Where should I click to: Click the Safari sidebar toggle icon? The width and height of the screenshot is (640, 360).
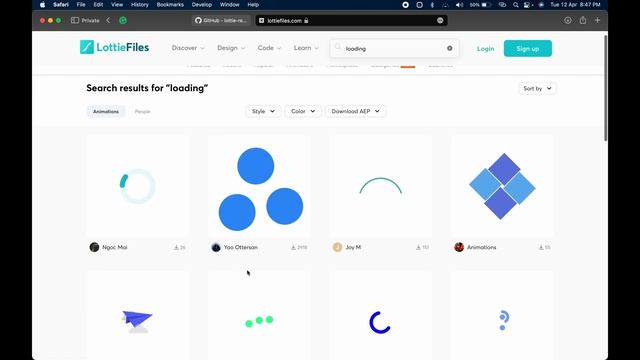(x=75, y=20)
